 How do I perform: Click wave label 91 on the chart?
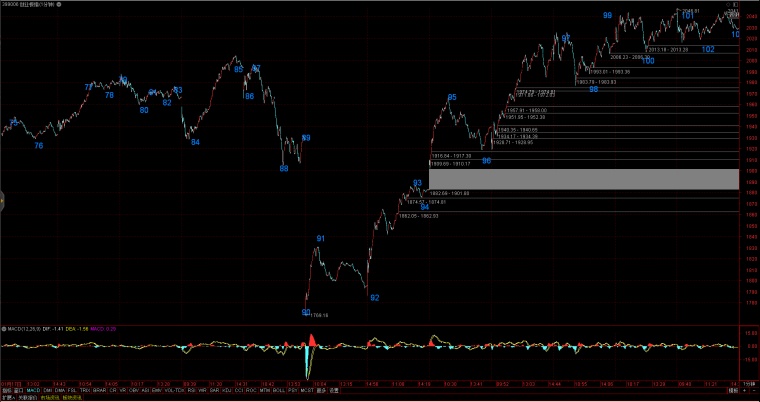321,239
